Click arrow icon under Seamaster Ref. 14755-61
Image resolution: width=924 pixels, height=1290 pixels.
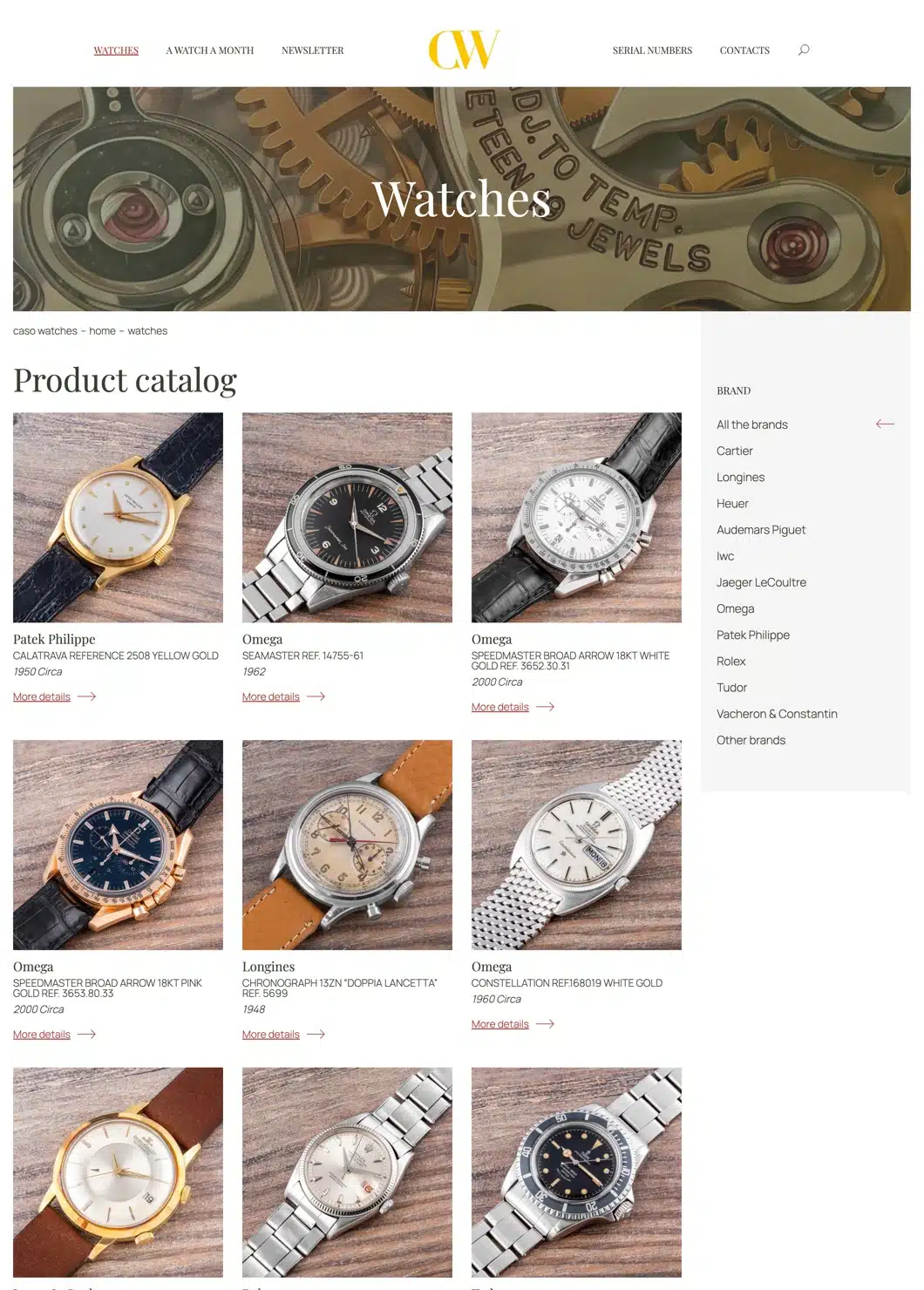click(x=316, y=696)
